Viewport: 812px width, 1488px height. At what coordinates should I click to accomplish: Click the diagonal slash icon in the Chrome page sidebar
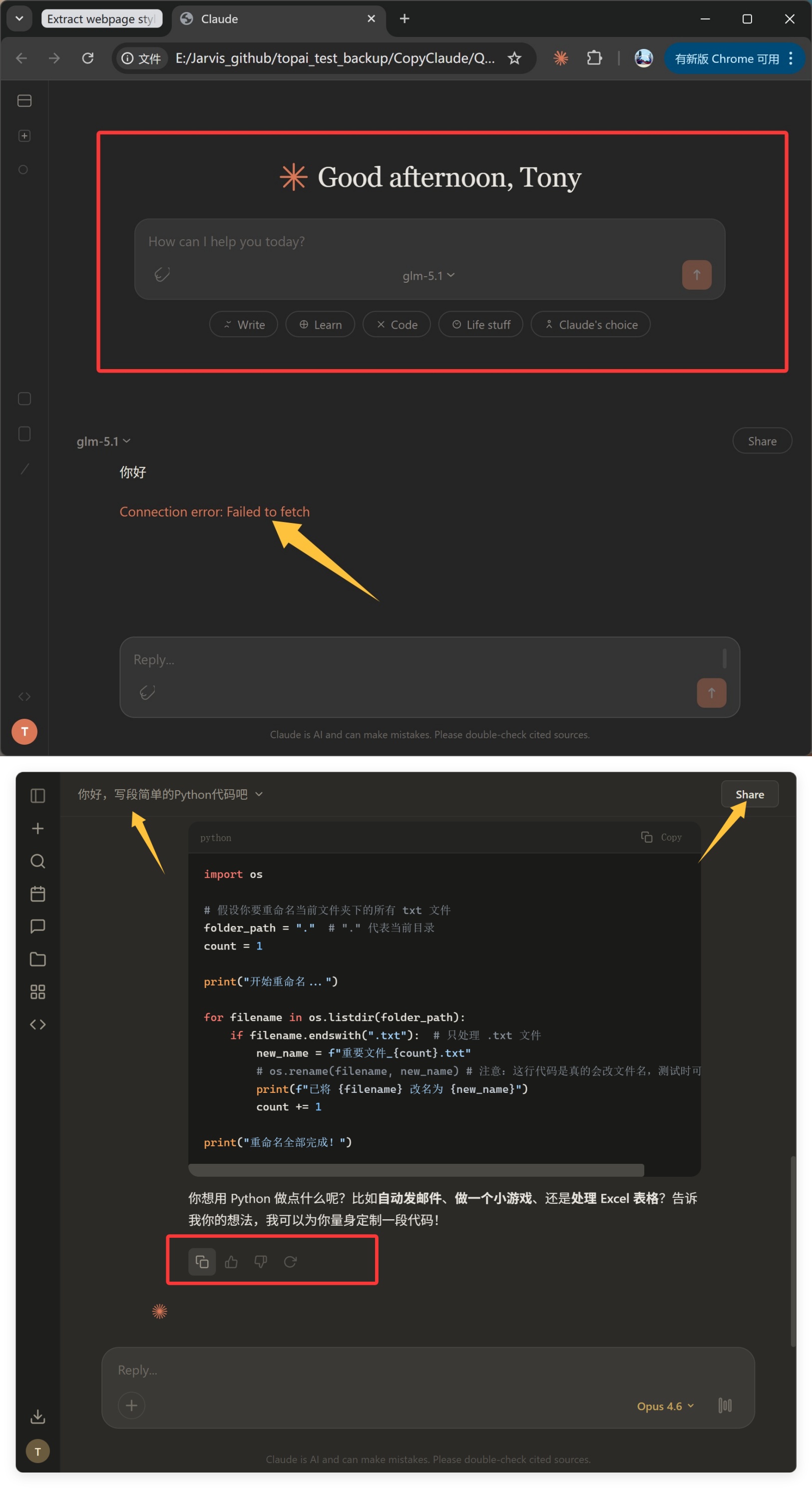pos(25,469)
